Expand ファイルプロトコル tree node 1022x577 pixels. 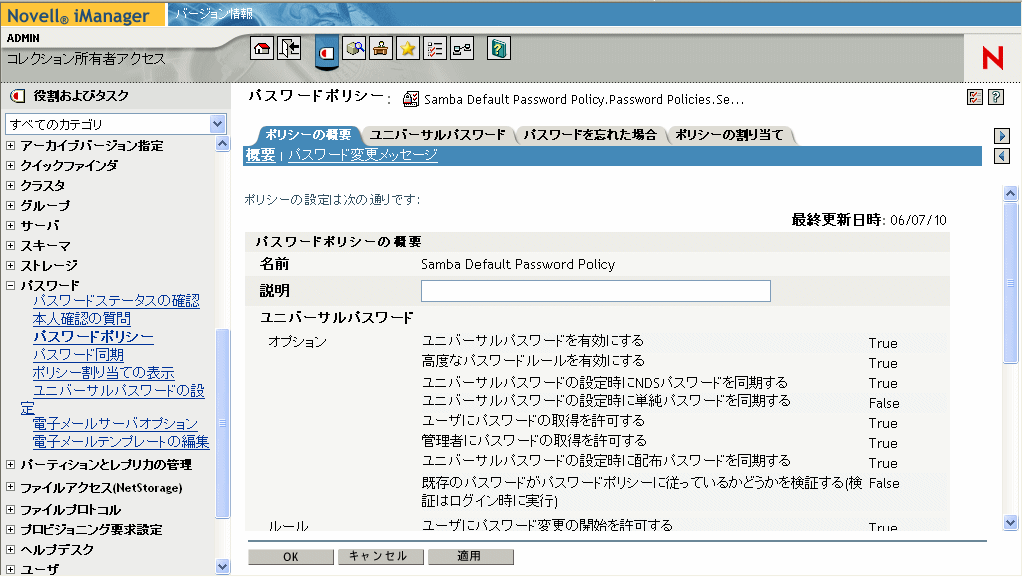pyautogui.click(x=10, y=509)
